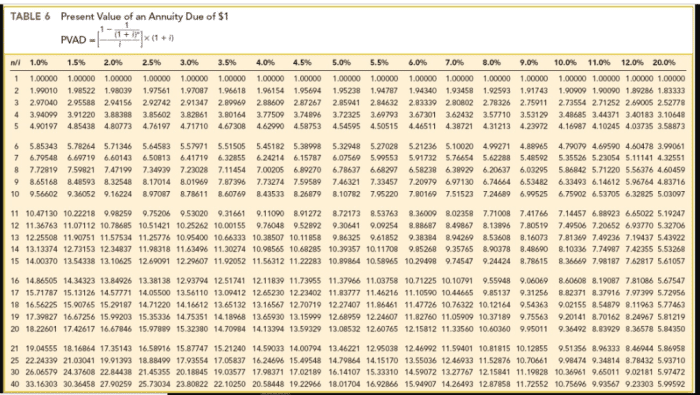Click cell value 9.95011 in row 20

point(534,329)
